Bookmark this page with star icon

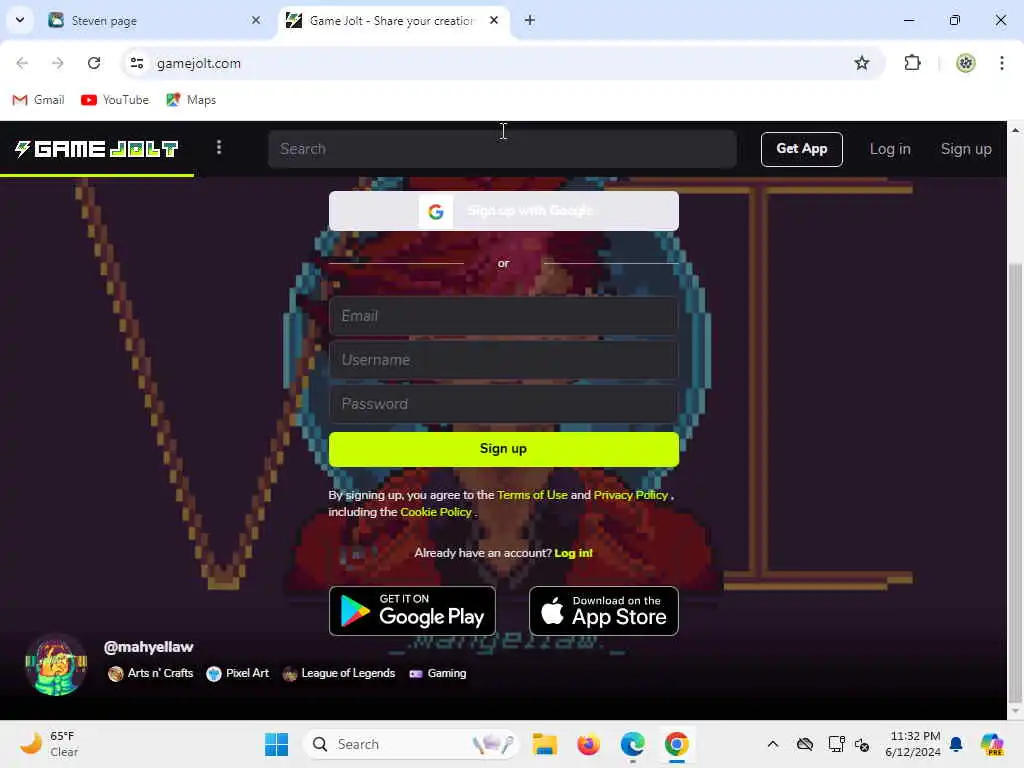[862, 63]
